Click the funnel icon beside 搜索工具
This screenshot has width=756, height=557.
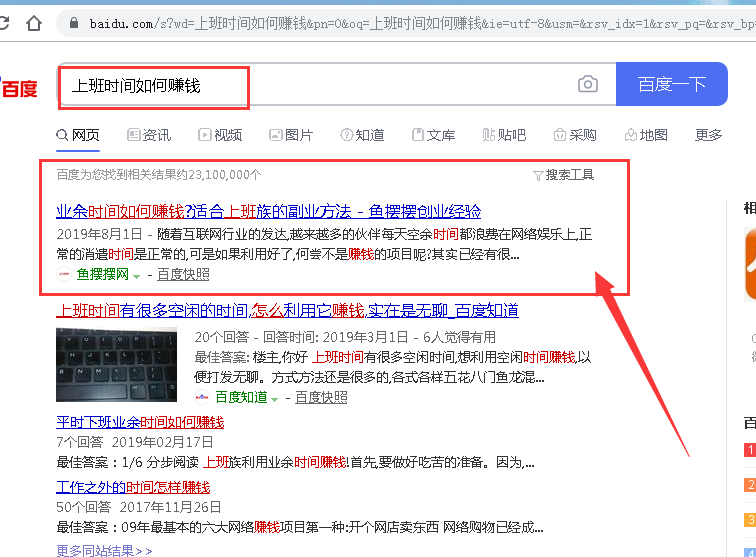coord(538,176)
